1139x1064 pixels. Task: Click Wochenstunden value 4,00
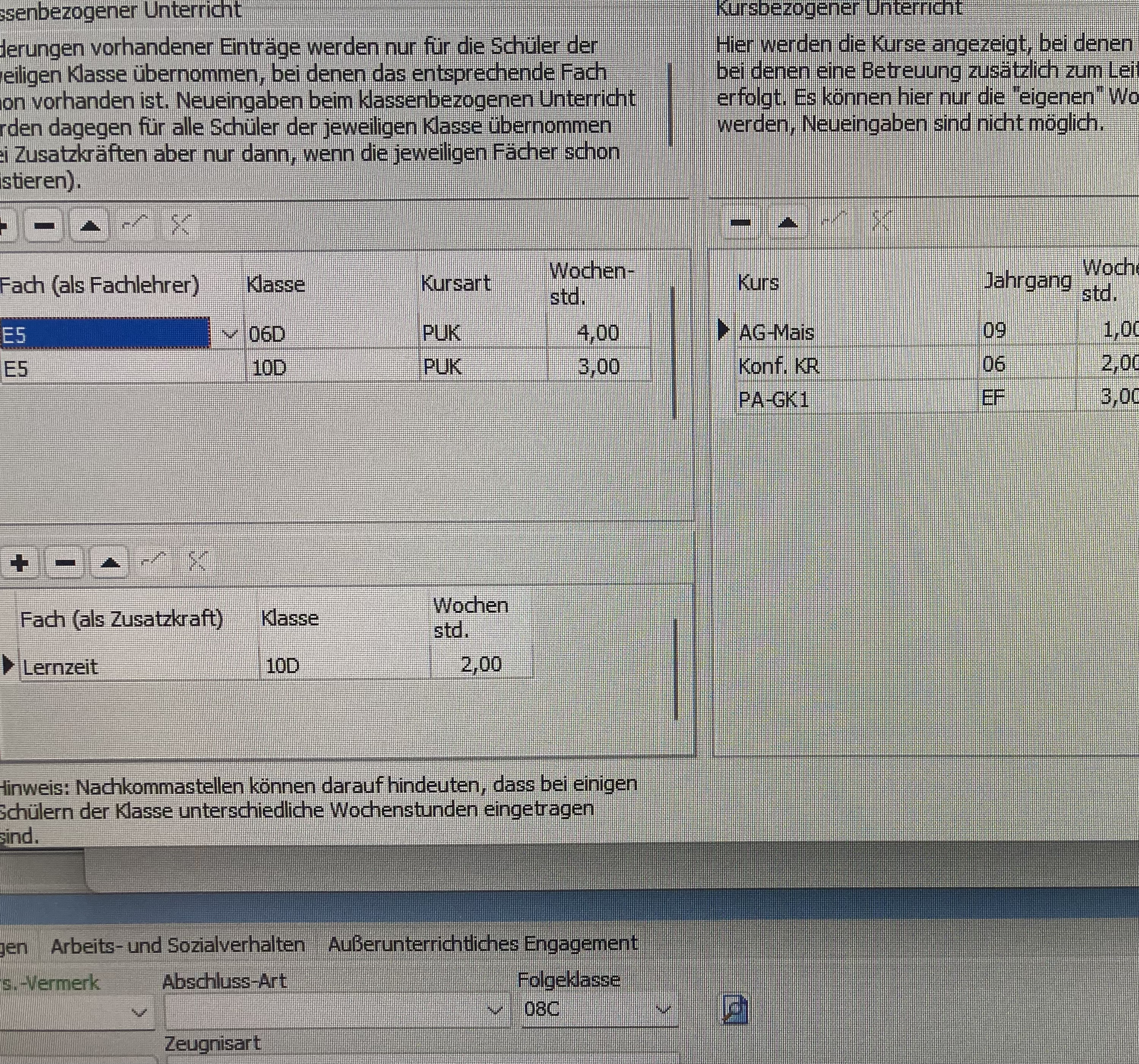tap(599, 332)
